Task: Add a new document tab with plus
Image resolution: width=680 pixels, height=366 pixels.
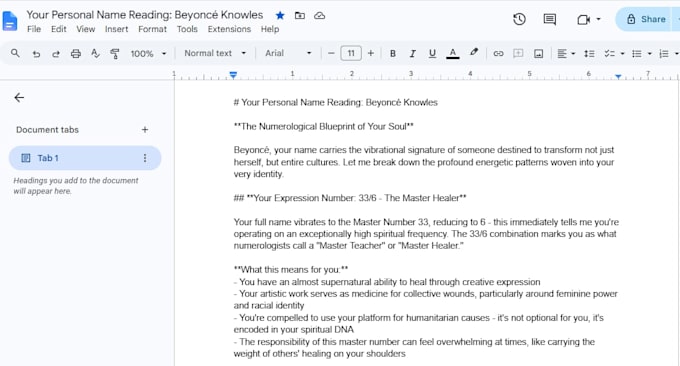Action: (x=145, y=130)
